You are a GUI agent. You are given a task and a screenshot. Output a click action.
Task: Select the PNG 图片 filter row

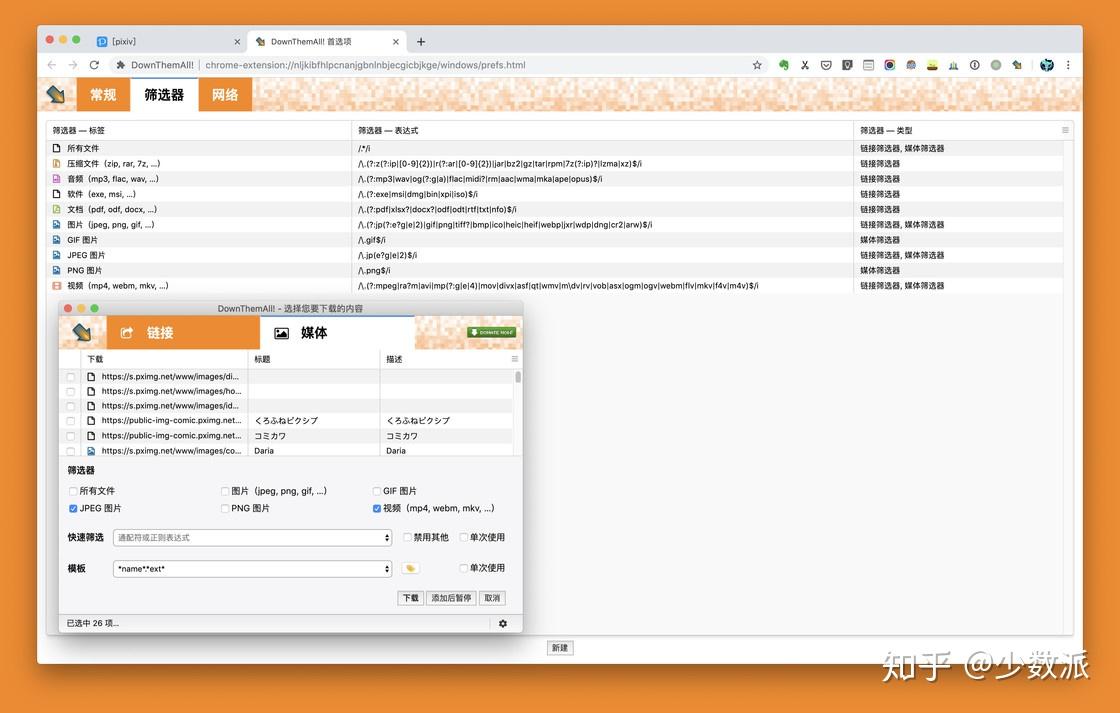point(554,270)
